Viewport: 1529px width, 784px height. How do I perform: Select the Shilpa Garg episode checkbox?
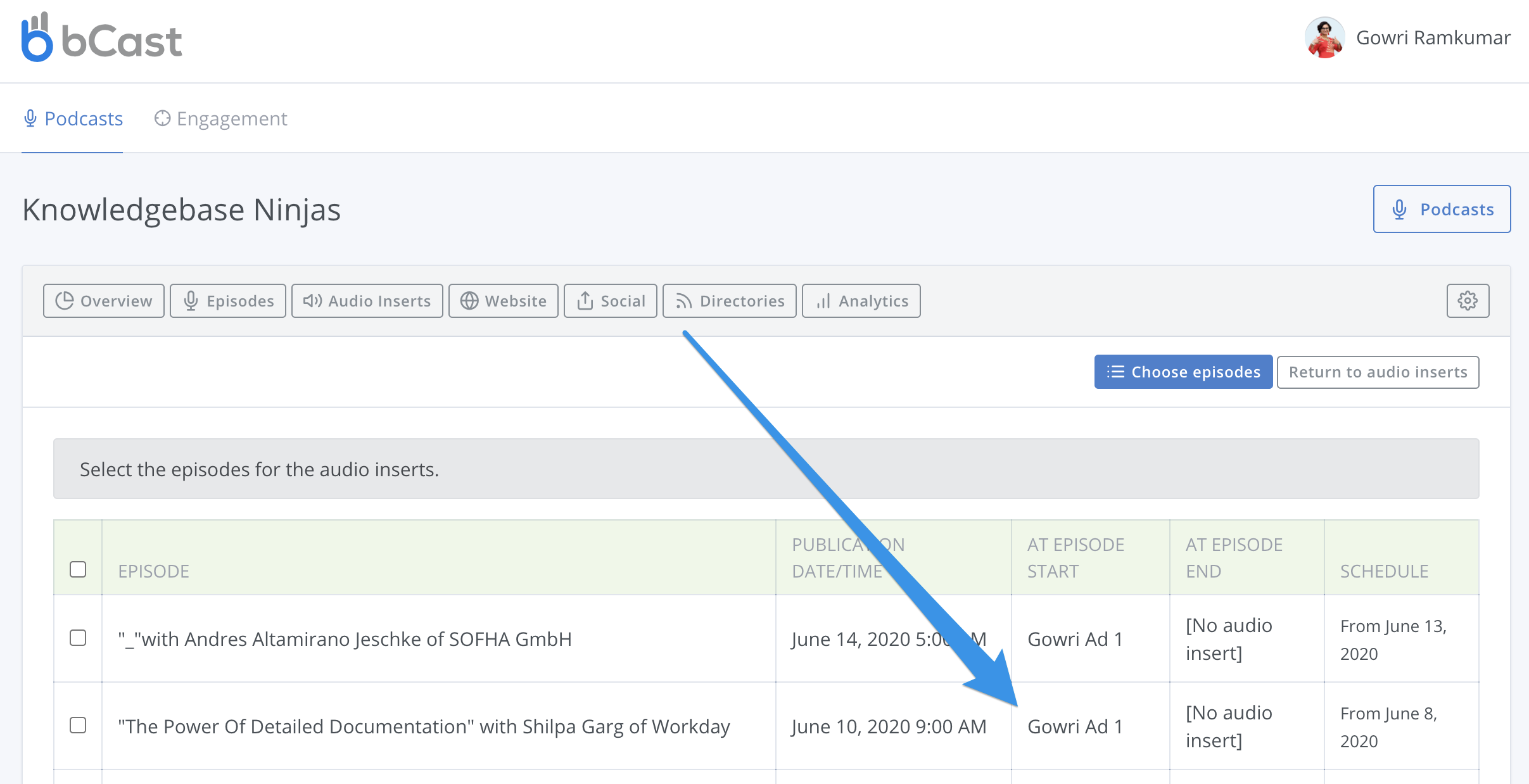(x=78, y=725)
